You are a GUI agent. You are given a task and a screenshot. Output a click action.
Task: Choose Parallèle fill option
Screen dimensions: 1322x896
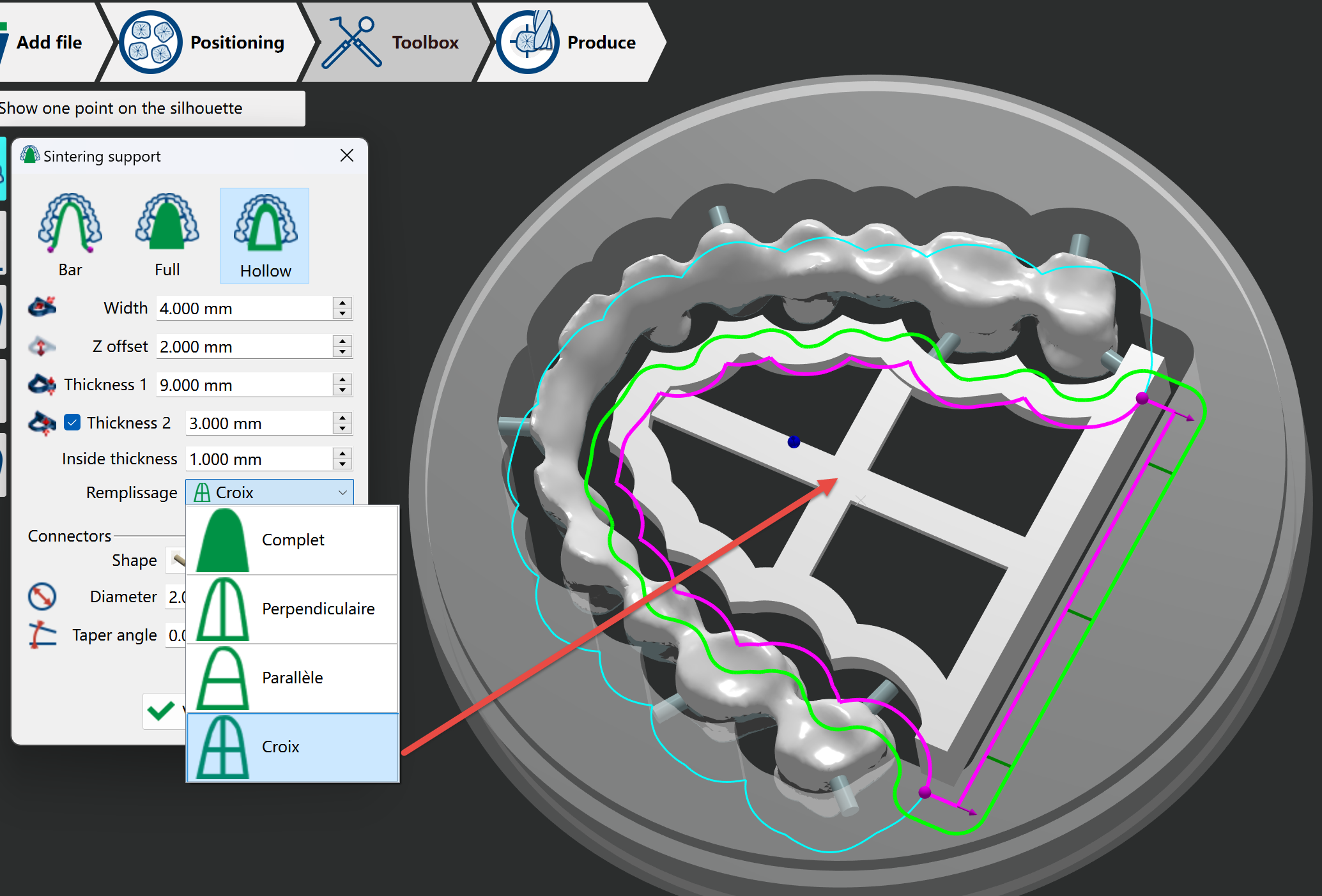(x=293, y=678)
